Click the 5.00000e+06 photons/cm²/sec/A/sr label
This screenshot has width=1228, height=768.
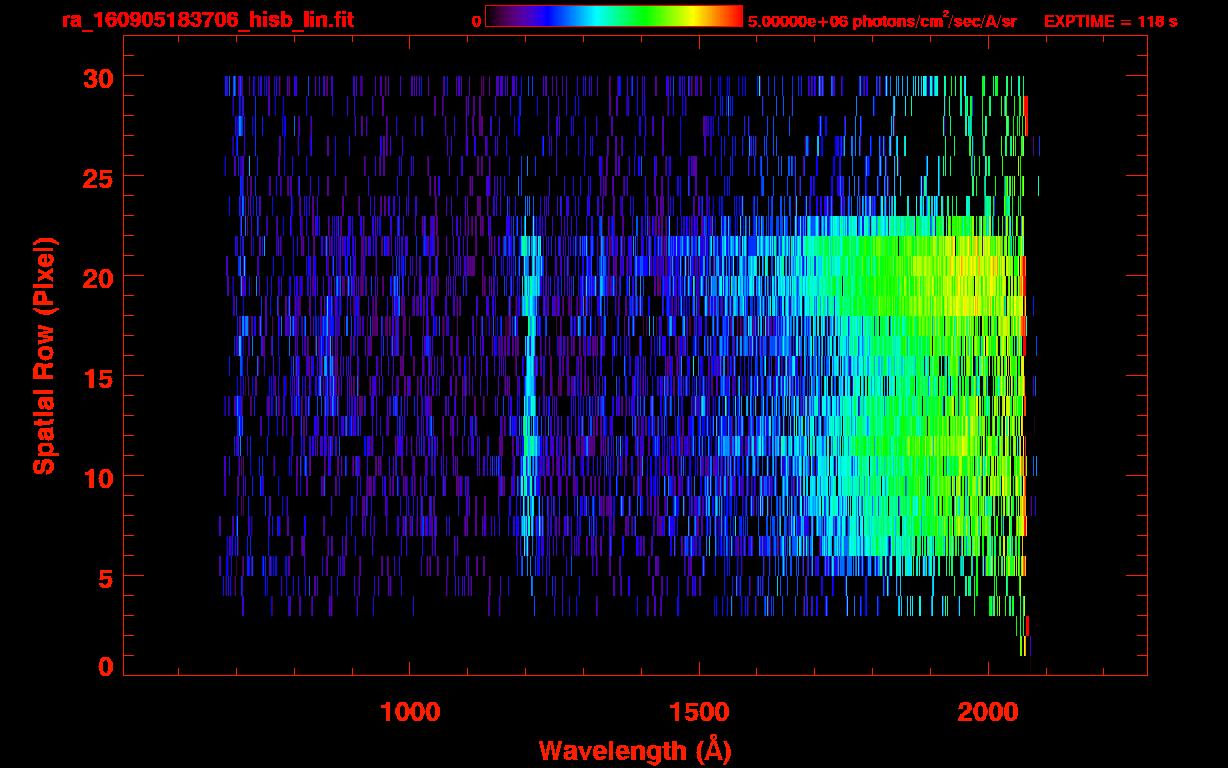click(882, 20)
